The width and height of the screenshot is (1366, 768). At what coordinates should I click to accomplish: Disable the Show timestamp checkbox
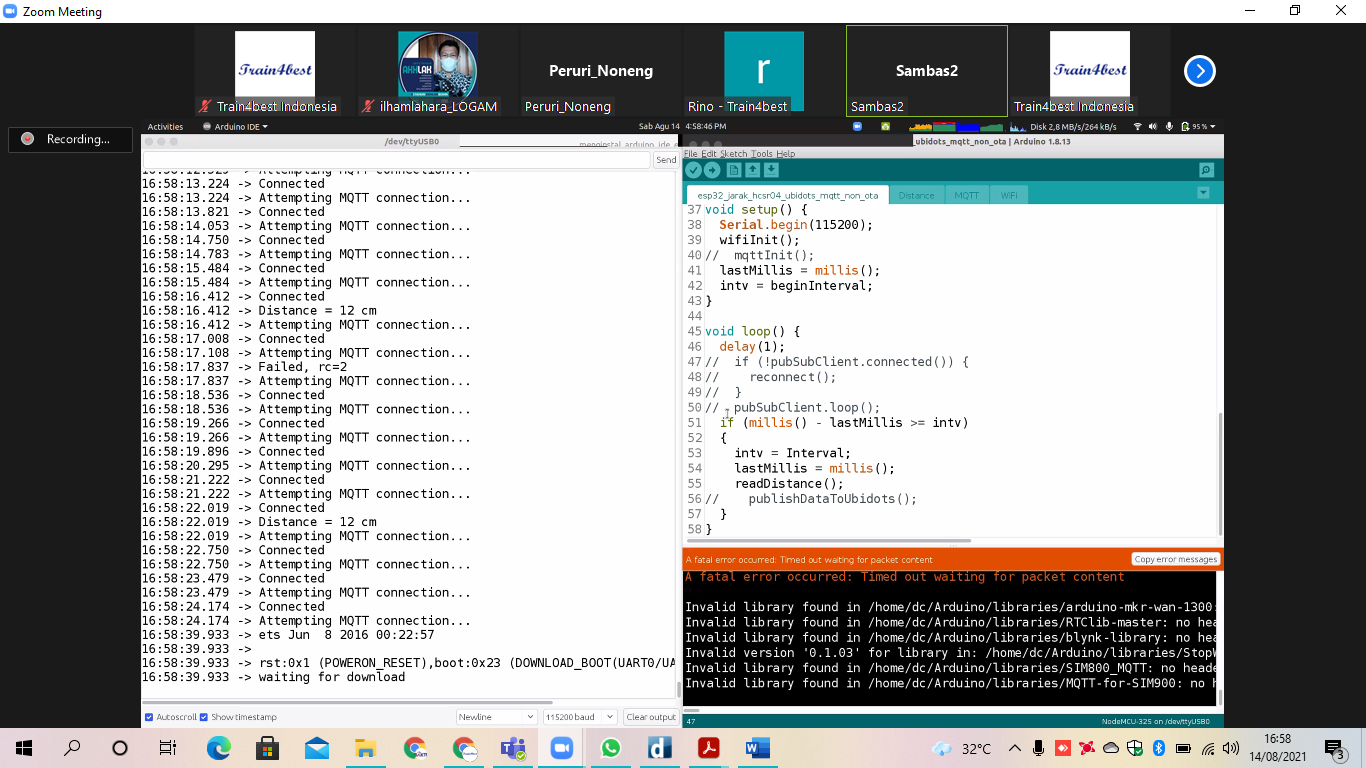(x=204, y=717)
